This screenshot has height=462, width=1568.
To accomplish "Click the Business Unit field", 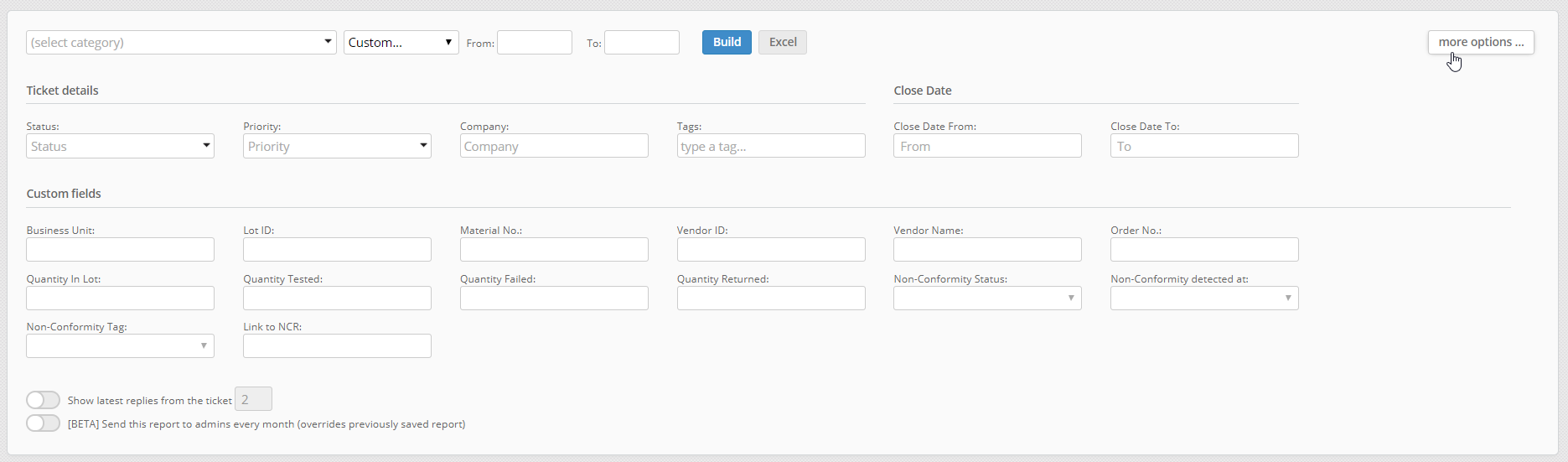I will tap(120, 250).
